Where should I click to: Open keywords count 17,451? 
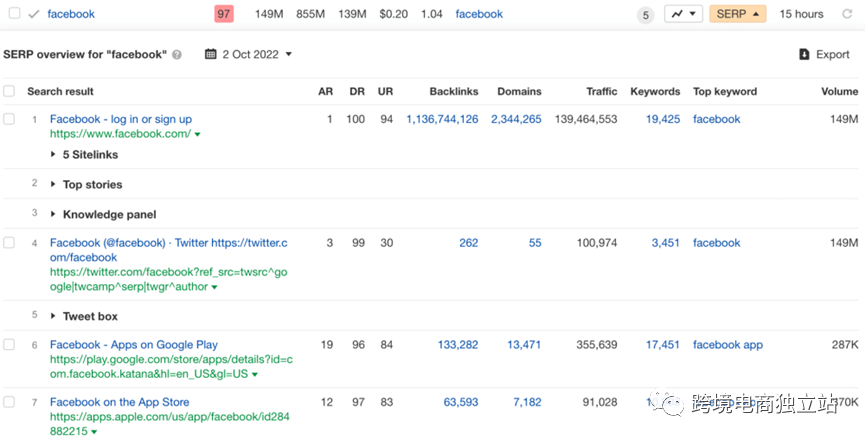663,344
